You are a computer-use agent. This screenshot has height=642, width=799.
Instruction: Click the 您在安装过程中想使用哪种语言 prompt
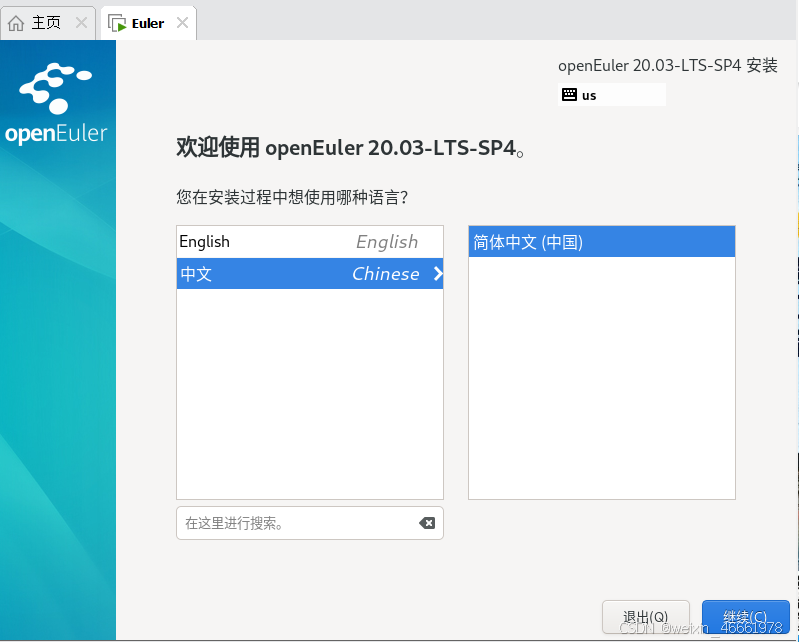tap(292, 197)
